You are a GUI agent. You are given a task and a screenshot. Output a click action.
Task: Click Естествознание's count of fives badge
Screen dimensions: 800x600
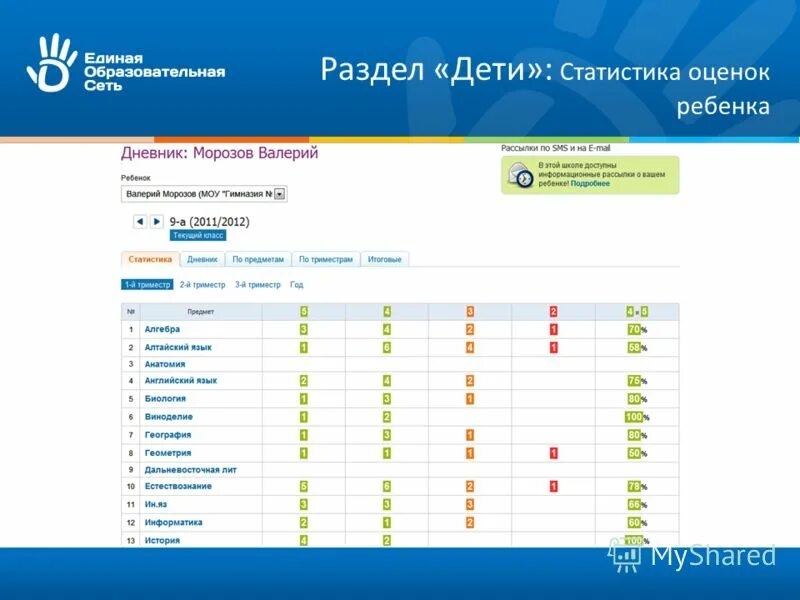point(304,486)
